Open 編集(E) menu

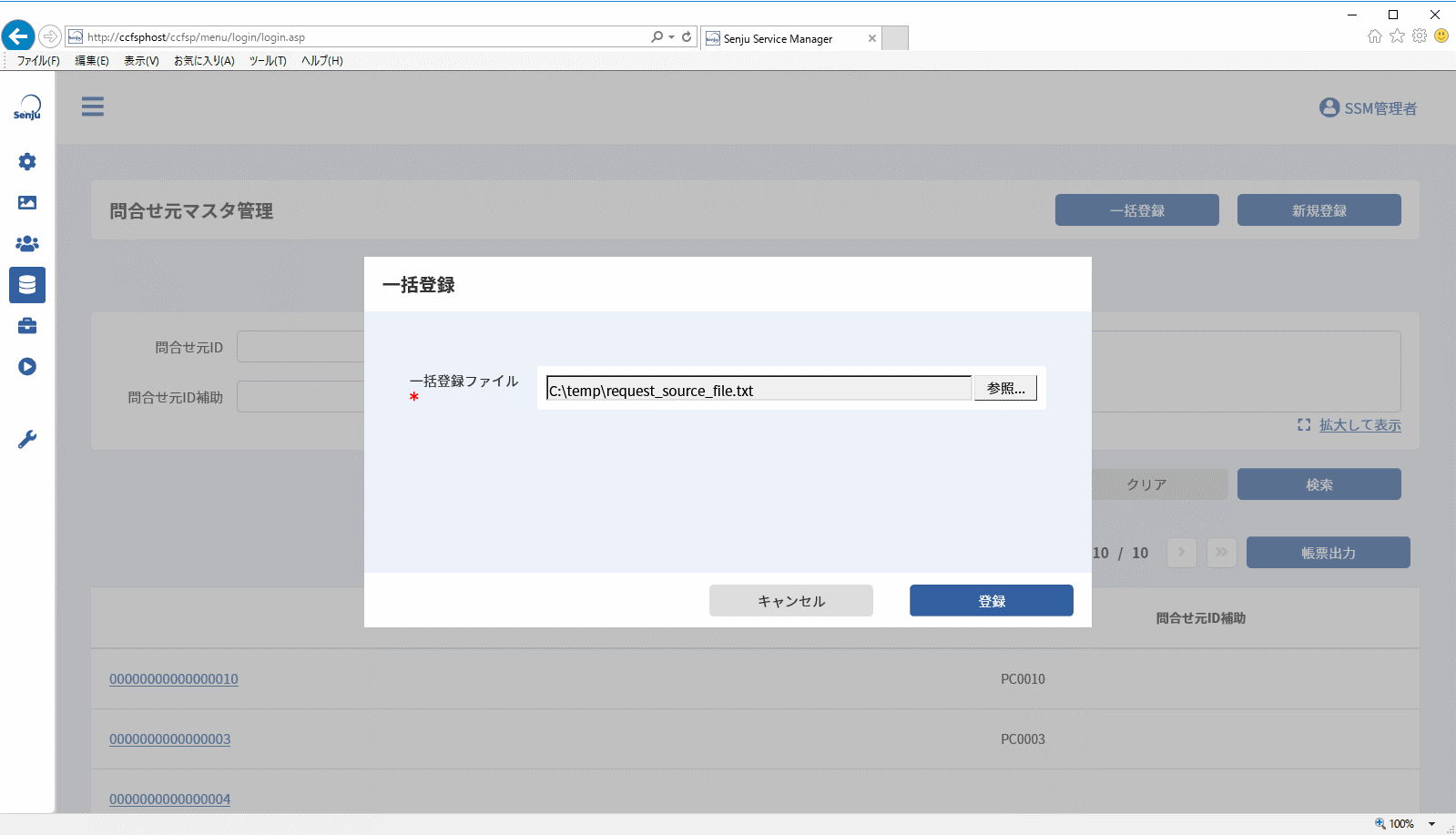pos(91,61)
